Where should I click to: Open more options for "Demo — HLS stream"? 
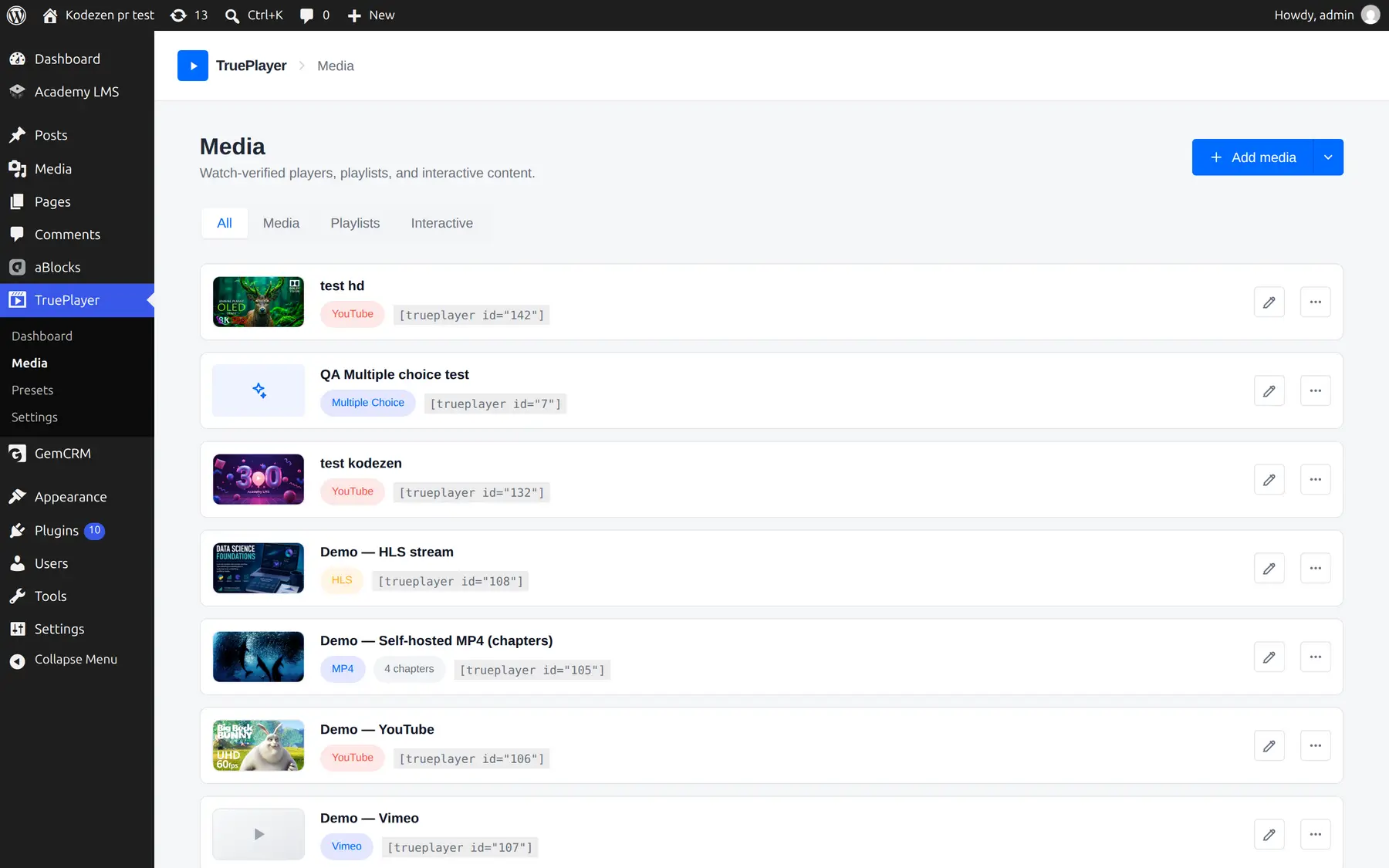click(x=1316, y=569)
